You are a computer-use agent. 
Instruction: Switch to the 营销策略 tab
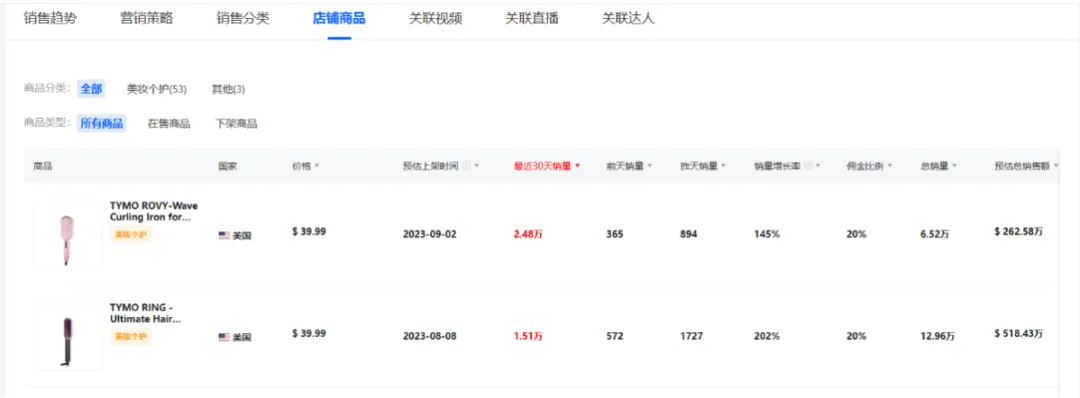147,19
